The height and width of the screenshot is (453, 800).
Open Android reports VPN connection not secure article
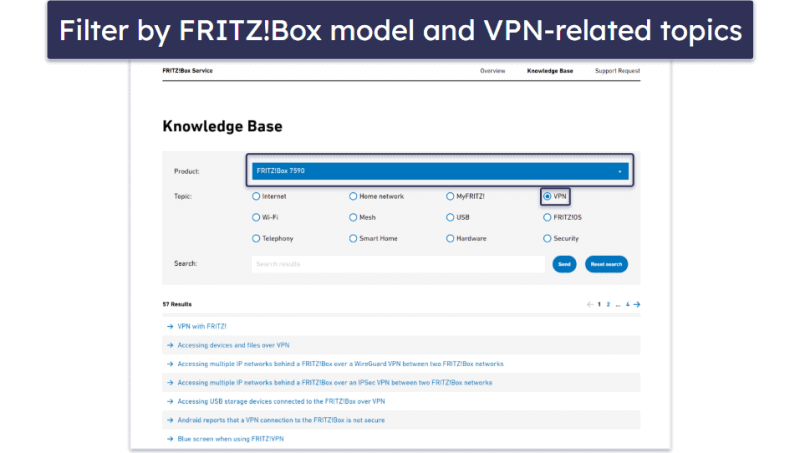pyautogui.click(x=281, y=420)
